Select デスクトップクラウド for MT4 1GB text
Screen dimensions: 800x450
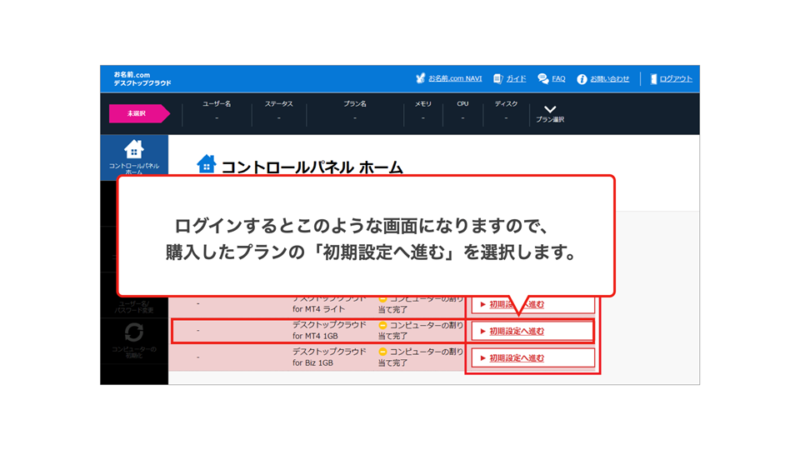329,330
